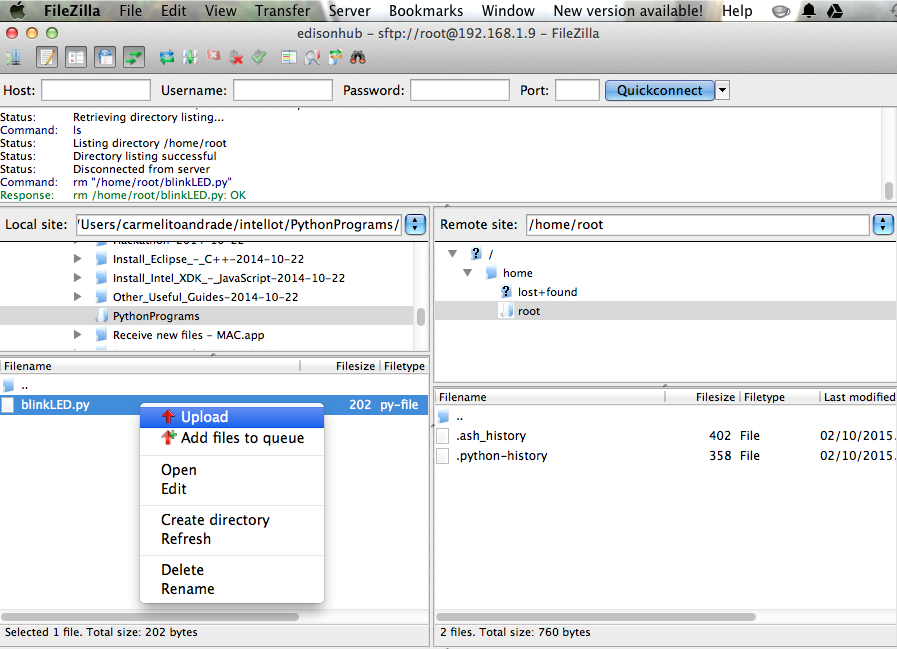
Task: Choose Edit in the context menu
Action: pos(232,489)
